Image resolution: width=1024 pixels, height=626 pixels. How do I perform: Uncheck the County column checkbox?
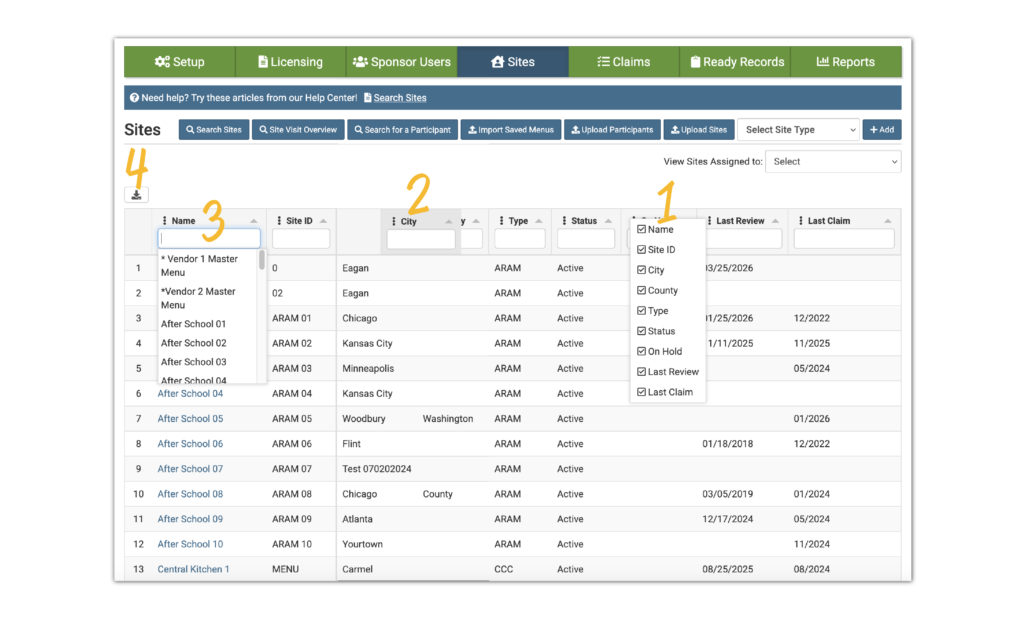pos(641,290)
